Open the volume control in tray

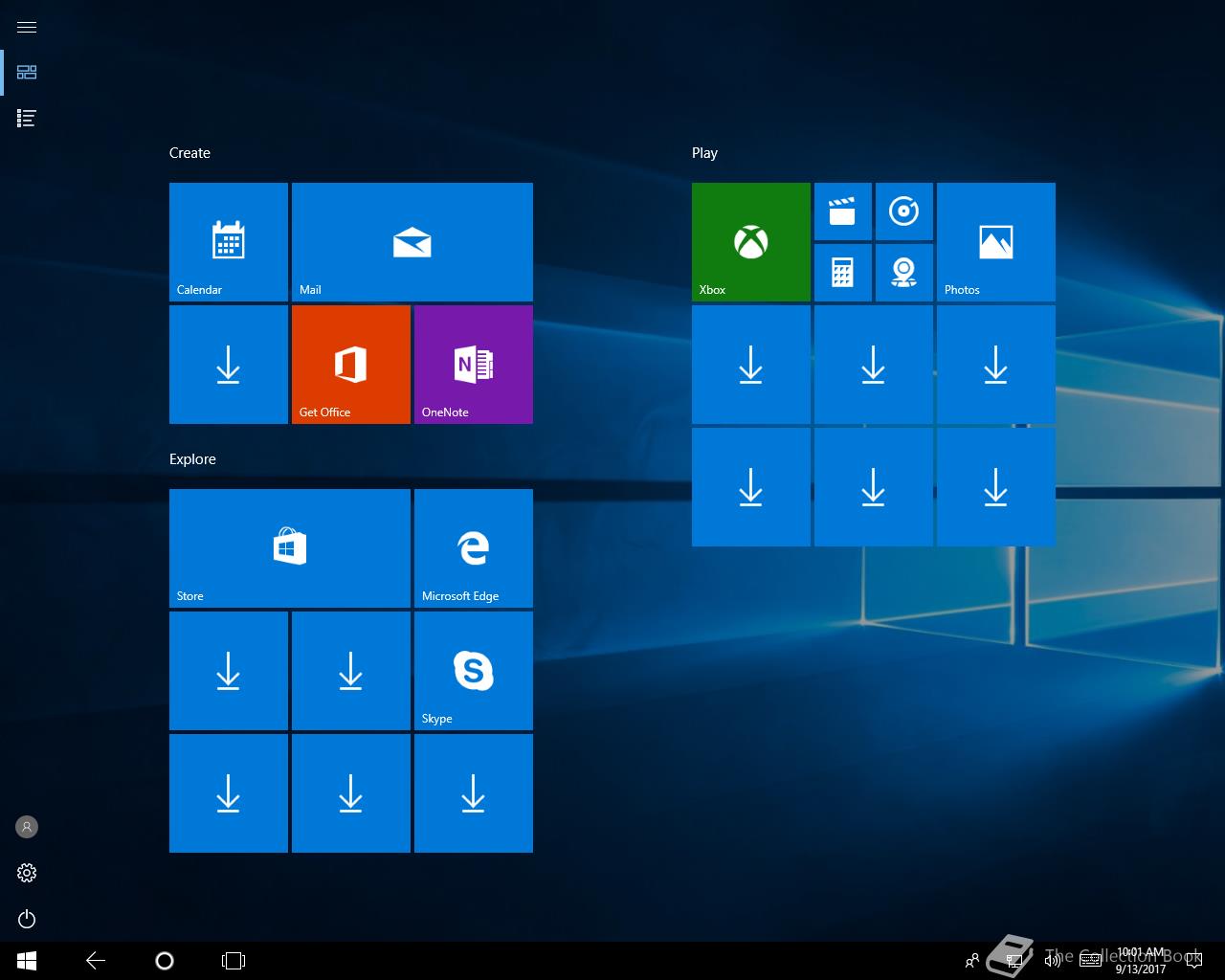pos(1053,961)
